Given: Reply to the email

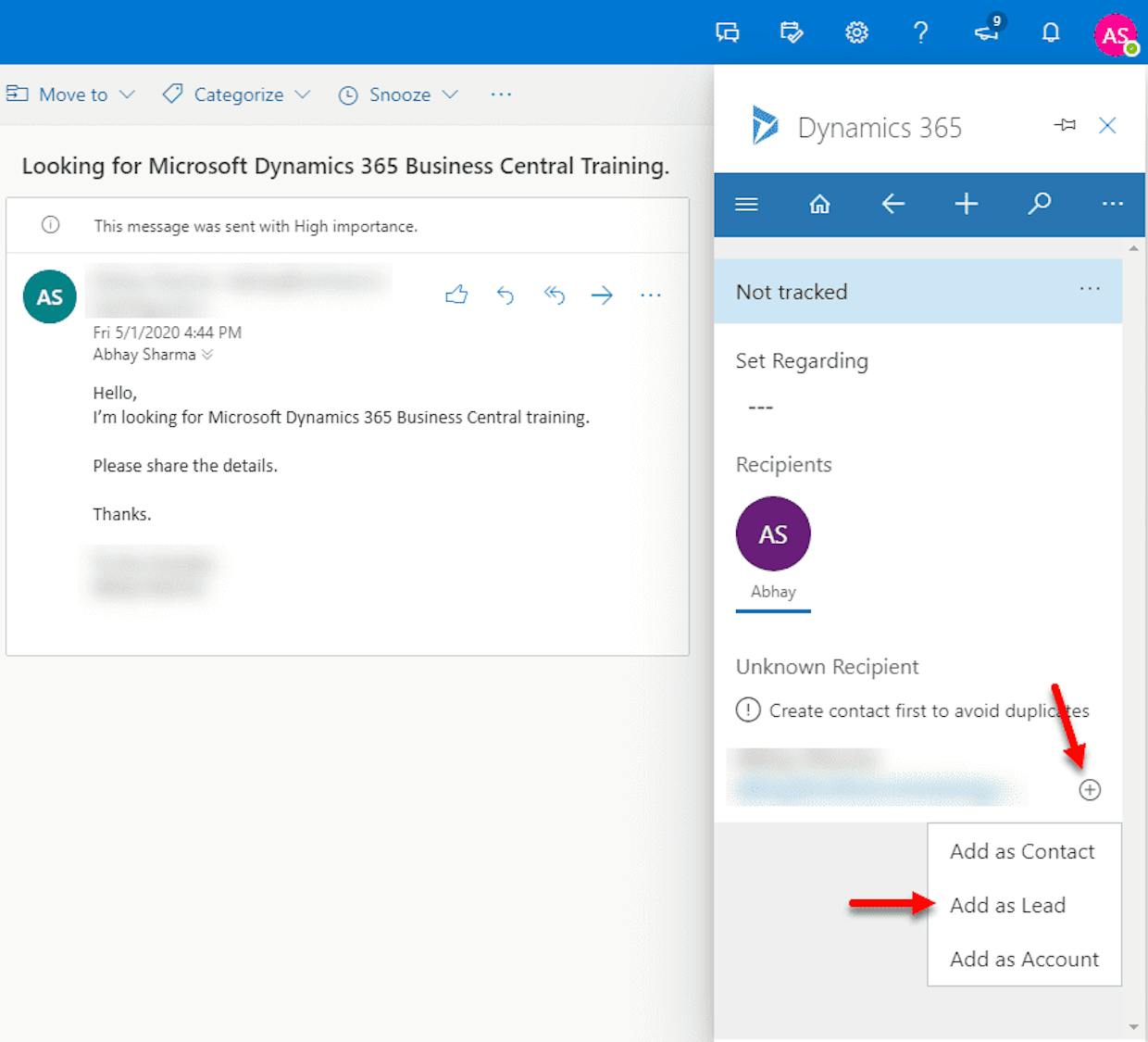Looking at the screenshot, I should [505, 295].
